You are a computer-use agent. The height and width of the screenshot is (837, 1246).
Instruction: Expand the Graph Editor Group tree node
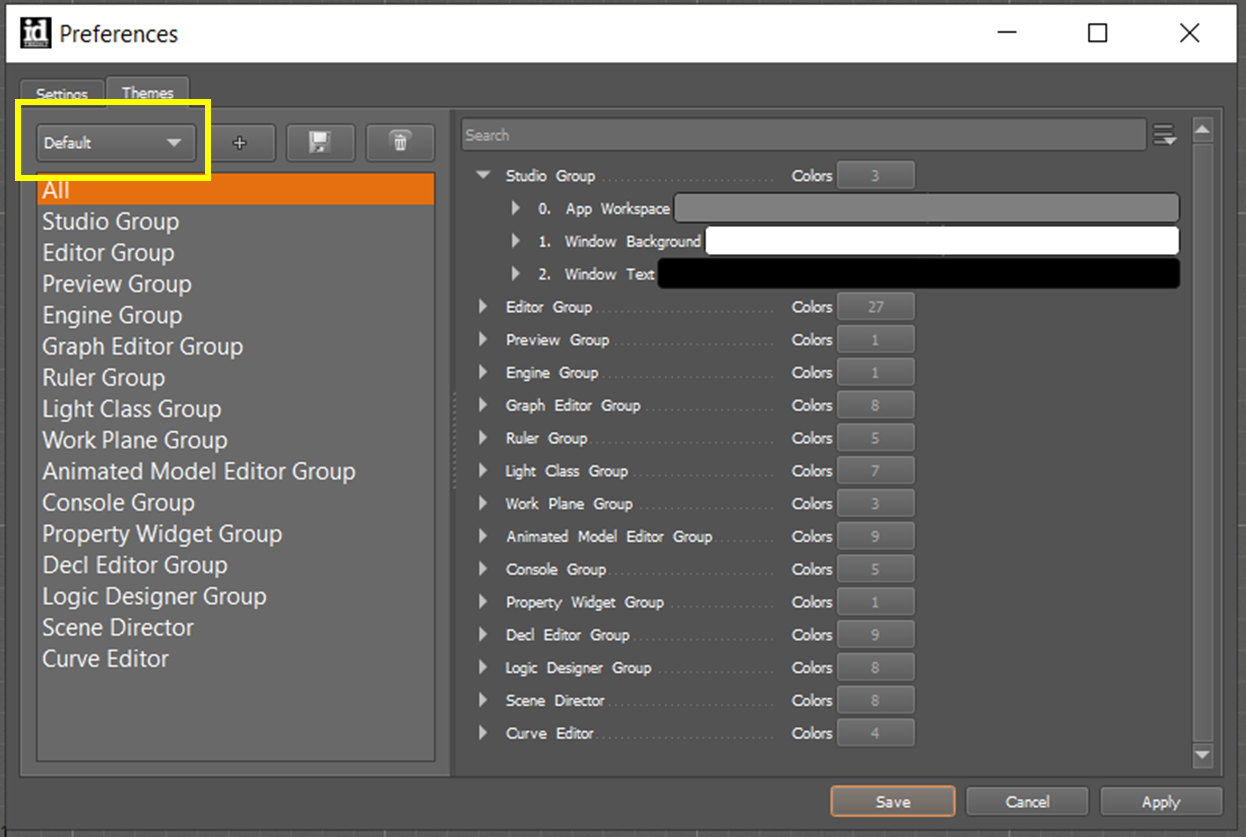[x=483, y=405]
